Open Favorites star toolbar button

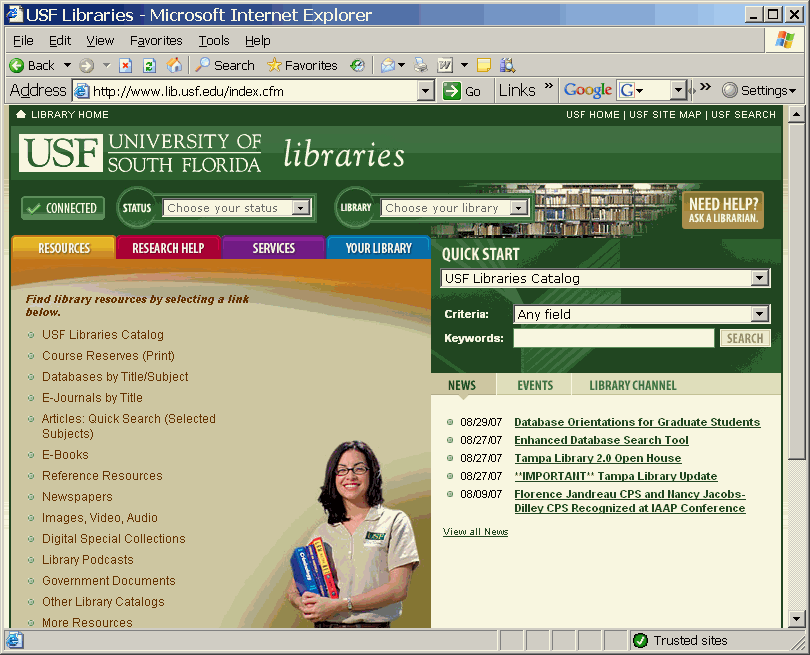[x=302, y=65]
